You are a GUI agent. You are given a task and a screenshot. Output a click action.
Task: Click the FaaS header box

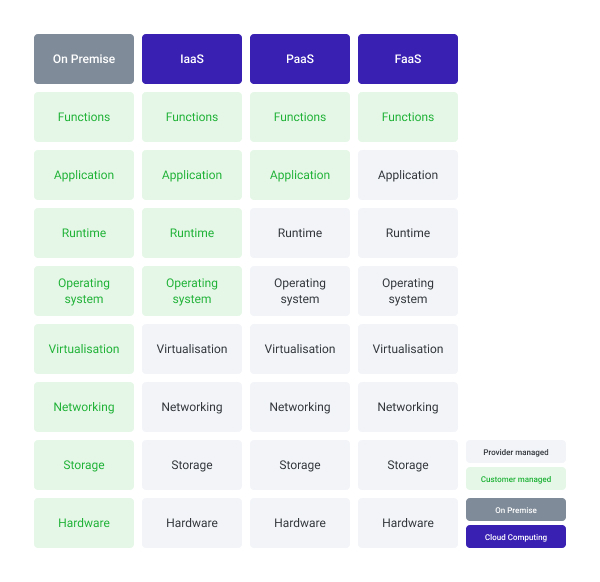pos(408,59)
